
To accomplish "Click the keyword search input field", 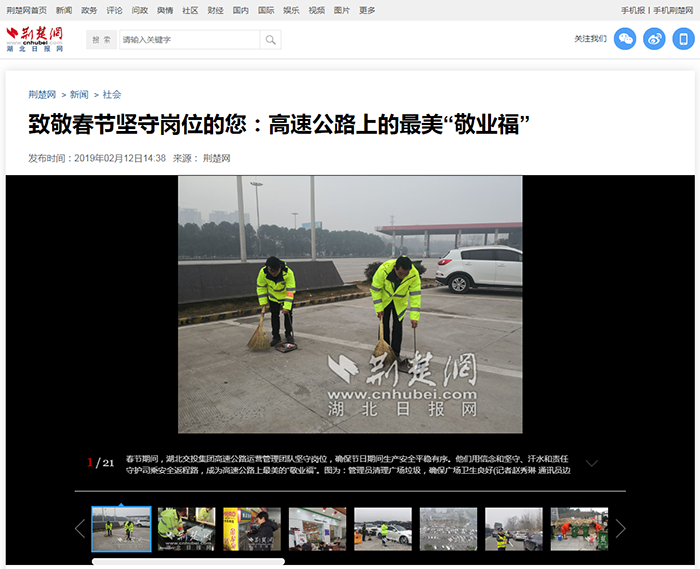I will pos(188,40).
